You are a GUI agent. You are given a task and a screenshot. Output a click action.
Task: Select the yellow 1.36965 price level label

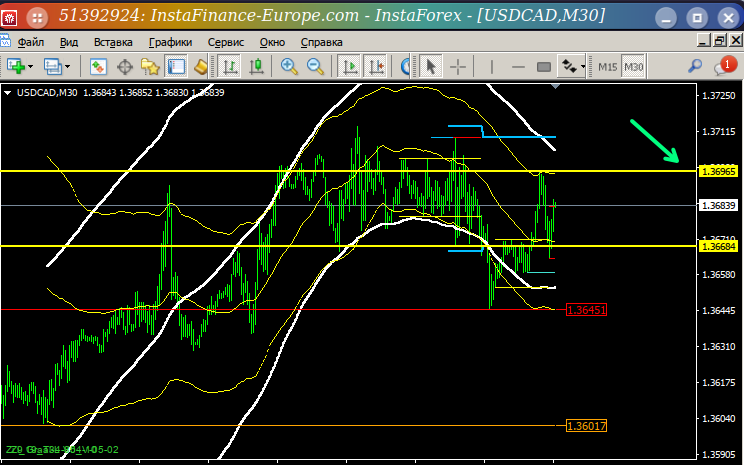point(718,171)
